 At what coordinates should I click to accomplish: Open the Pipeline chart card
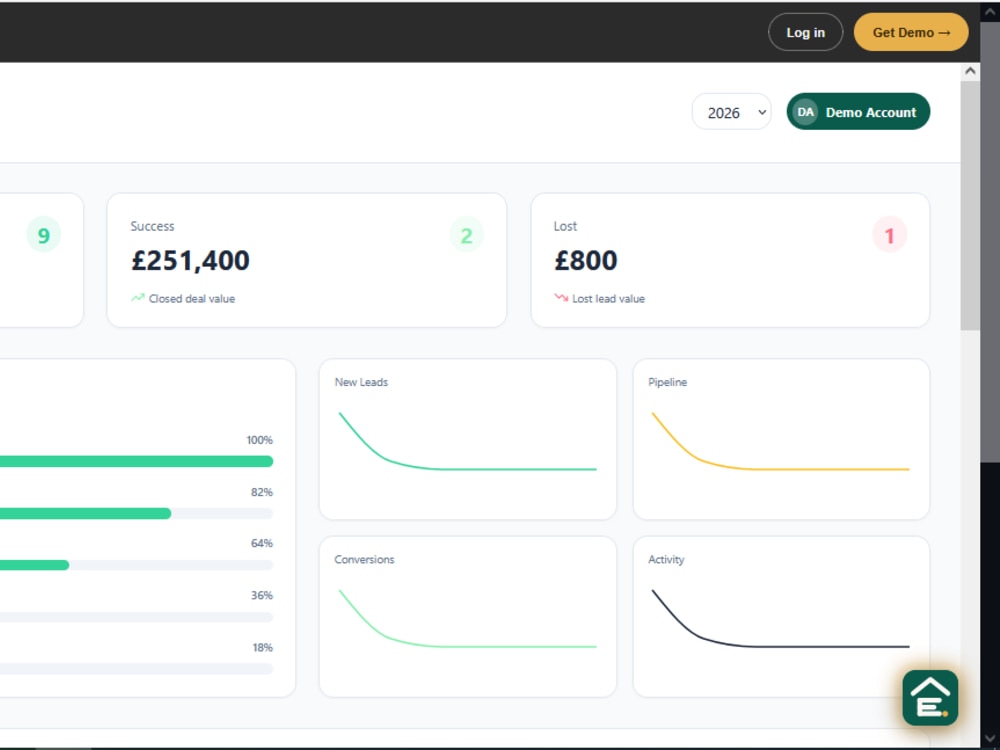(781, 439)
